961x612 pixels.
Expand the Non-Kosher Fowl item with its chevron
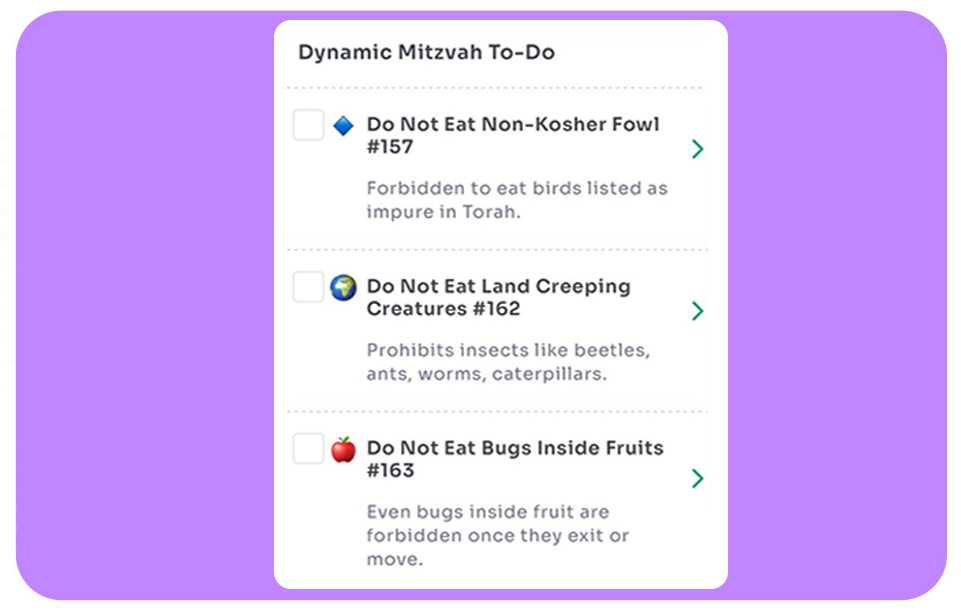point(697,150)
